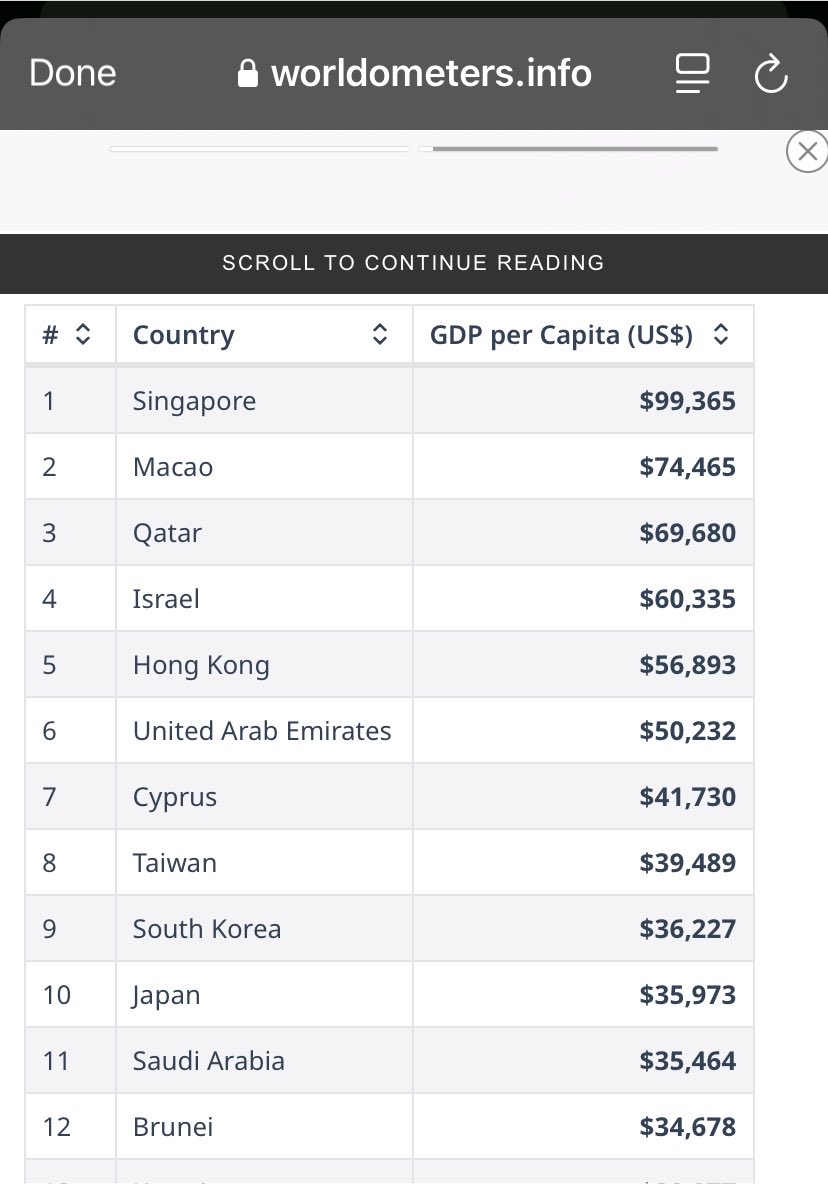Select the Country column header
Viewport: 828px width, 1184px height.
(183, 335)
